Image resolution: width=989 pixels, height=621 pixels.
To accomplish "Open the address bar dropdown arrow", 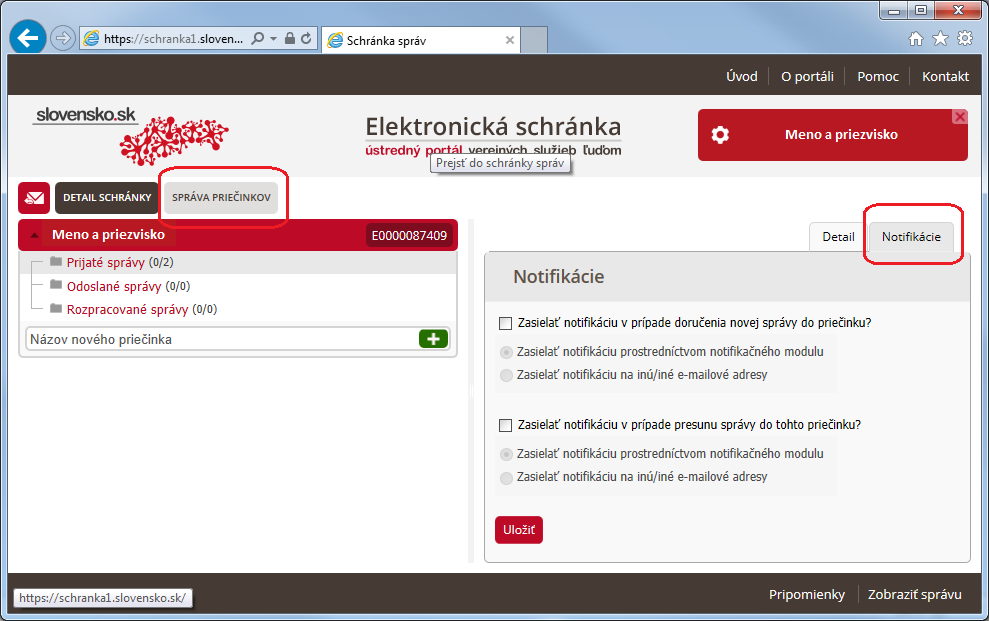I will tap(274, 38).
